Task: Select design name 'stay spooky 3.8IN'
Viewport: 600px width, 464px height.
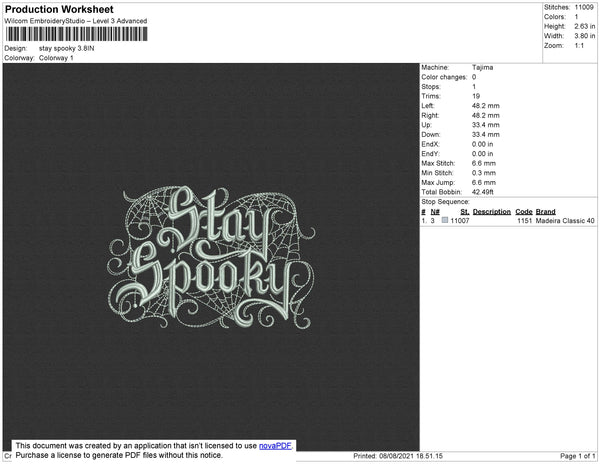Action: tap(67, 49)
